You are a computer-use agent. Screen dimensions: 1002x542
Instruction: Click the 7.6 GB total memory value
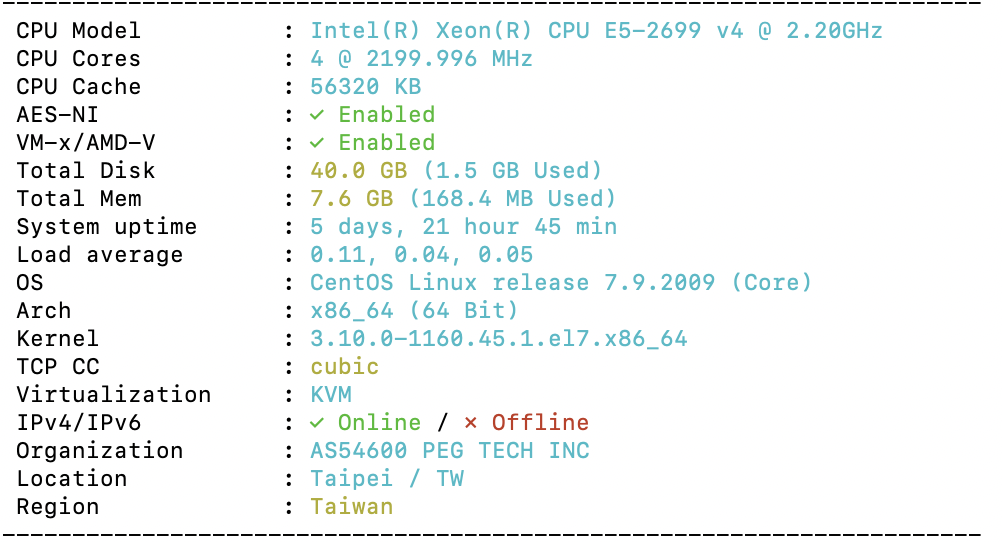coord(351,199)
